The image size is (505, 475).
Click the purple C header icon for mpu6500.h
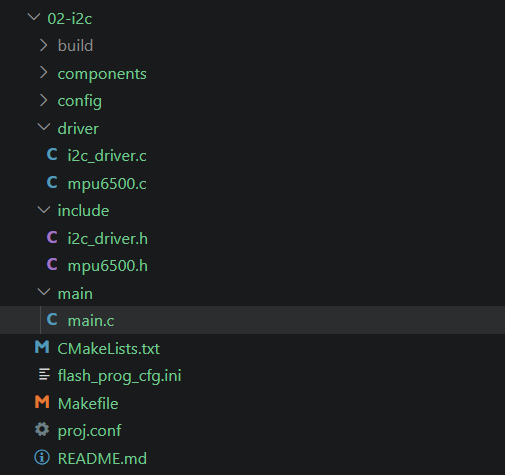(52, 265)
